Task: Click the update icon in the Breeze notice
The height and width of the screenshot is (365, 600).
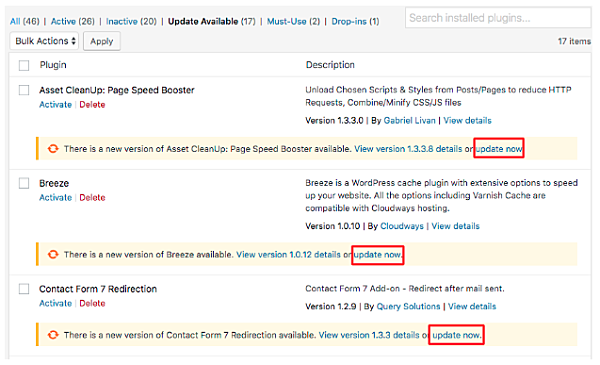Action: click(53, 254)
